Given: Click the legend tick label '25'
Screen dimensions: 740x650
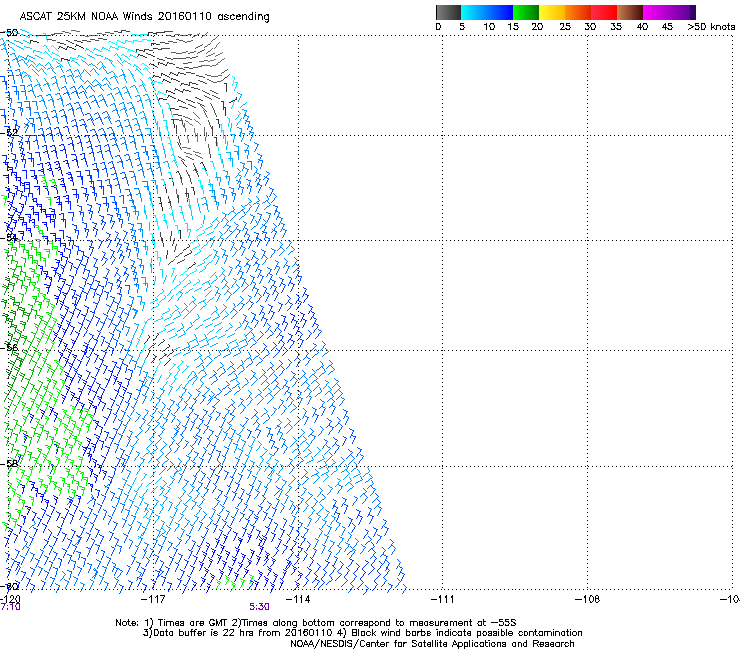Looking at the screenshot, I should coord(565,27).
